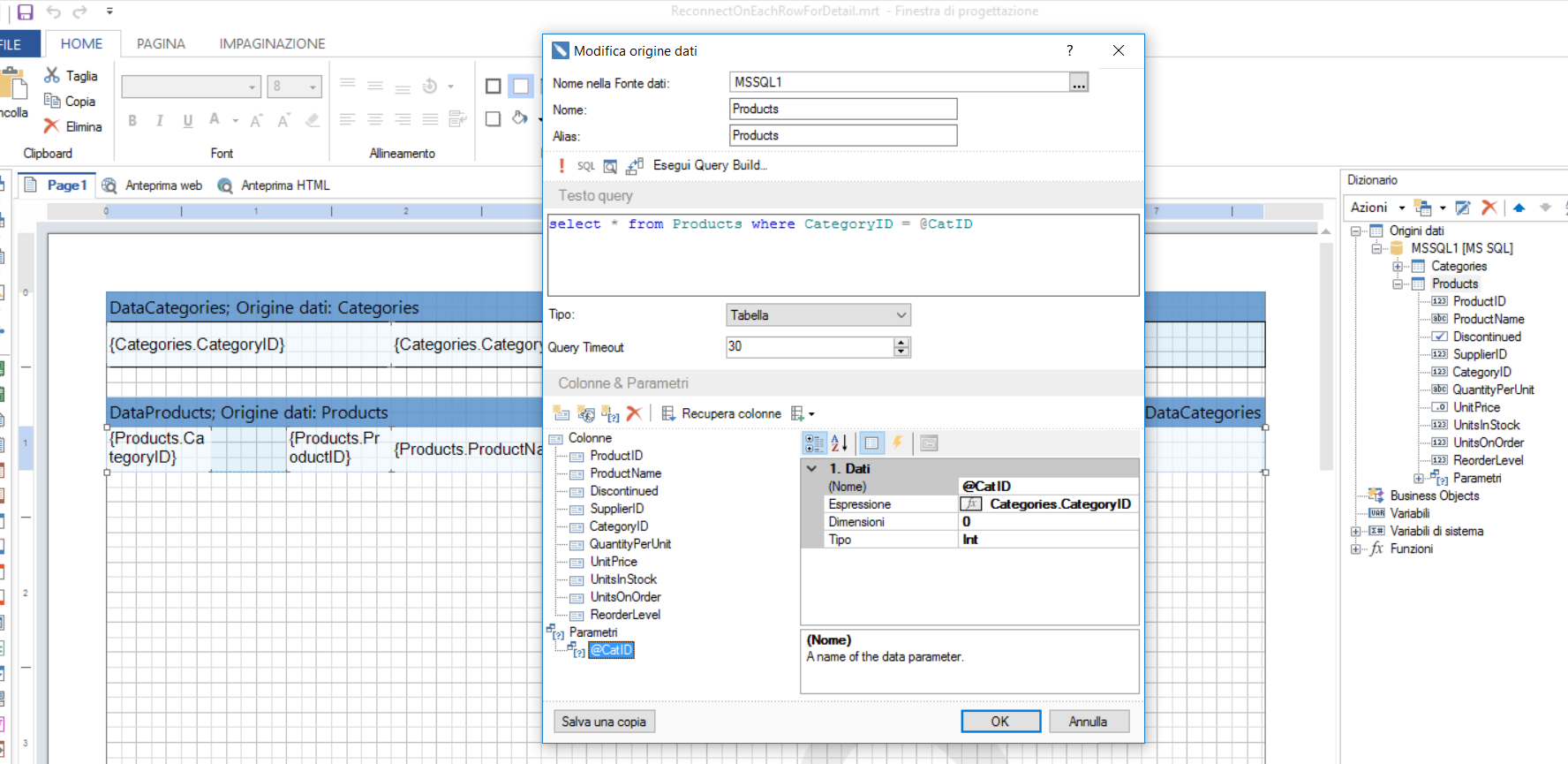Image resolution: width=1568 pixels, height=764 pixels.
Task: Click Esegui Query Build... button
Action: (x=710, y=165)
